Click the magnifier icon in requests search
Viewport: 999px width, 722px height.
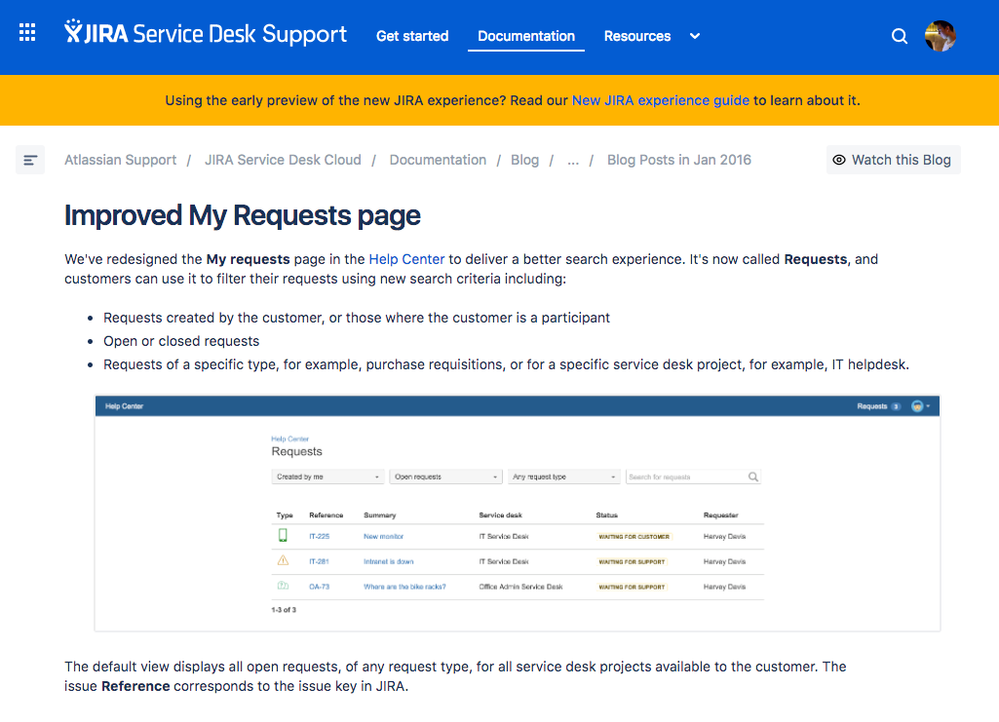[753, 477]
